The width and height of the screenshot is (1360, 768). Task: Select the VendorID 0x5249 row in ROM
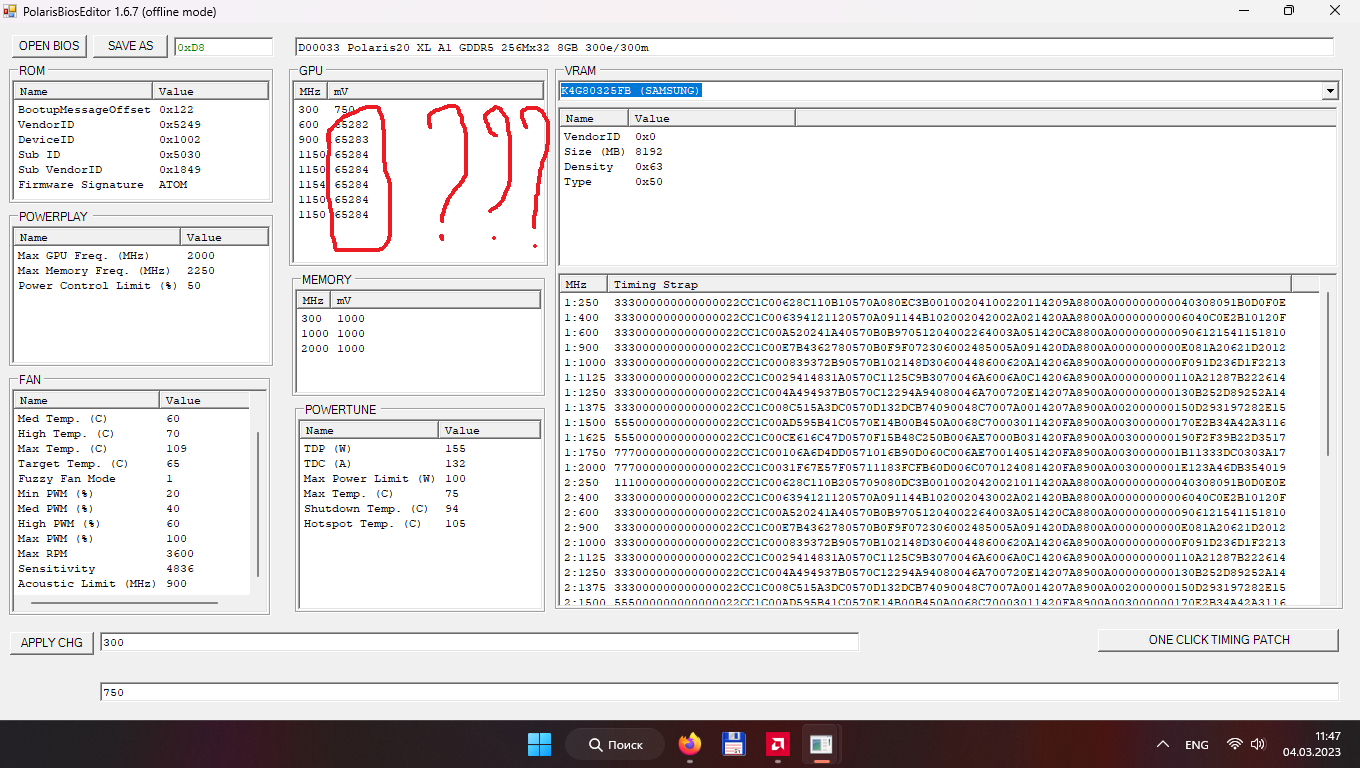pyautogui.click(x=142, y=125)
